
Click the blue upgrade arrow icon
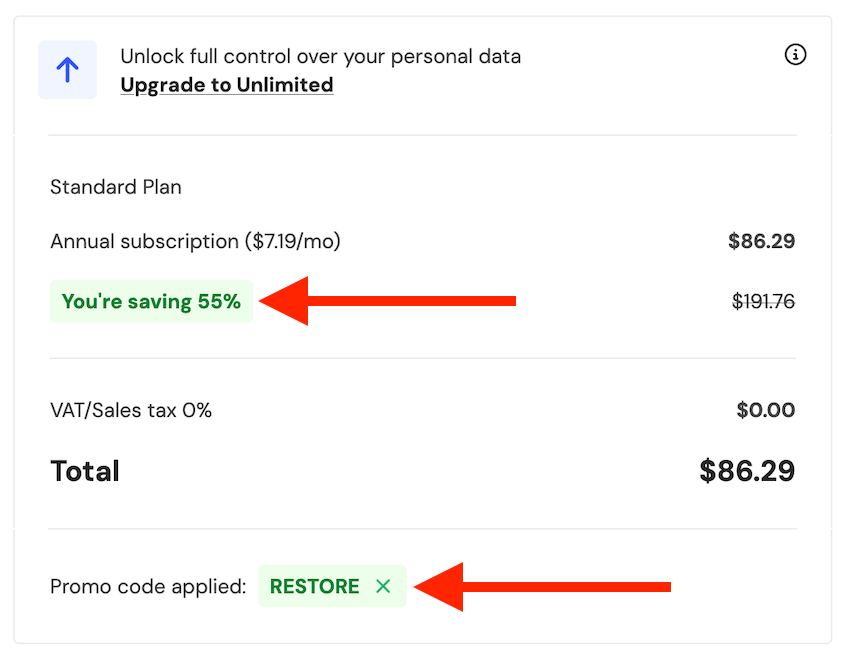pyautogui.click(x=67, y=70)
